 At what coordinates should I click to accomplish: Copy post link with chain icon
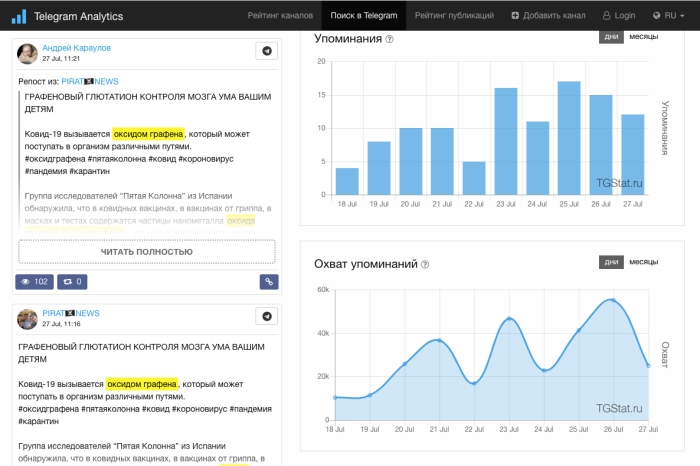[269, 282]
